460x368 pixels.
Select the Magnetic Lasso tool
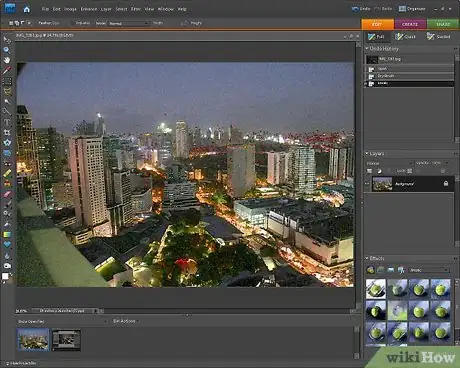point(7,91)
